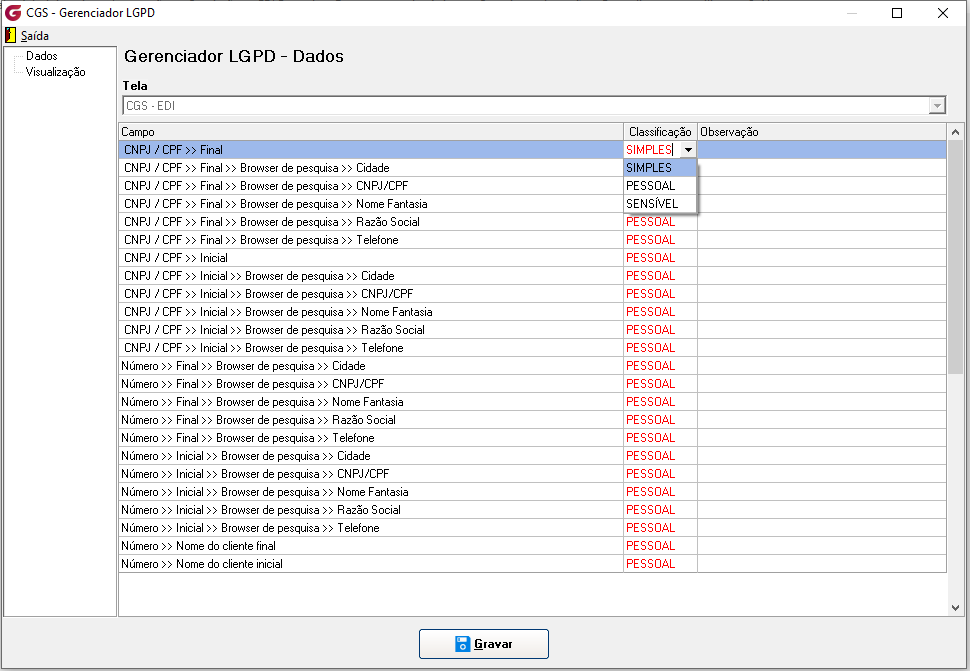Click the Tela dropdown arrow
Screen dimensions: 970x671
tap(937, 106)
